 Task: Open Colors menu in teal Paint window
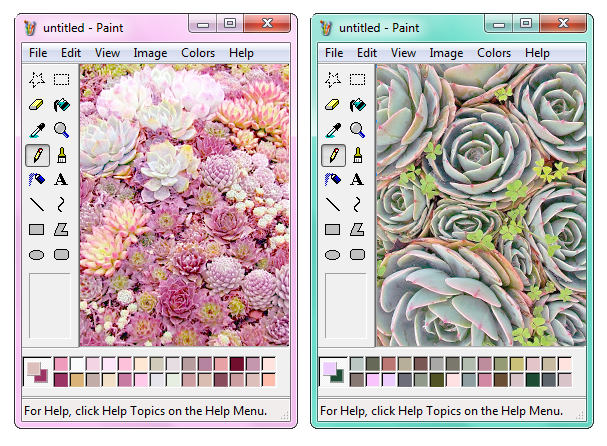[x=494, y=53]
